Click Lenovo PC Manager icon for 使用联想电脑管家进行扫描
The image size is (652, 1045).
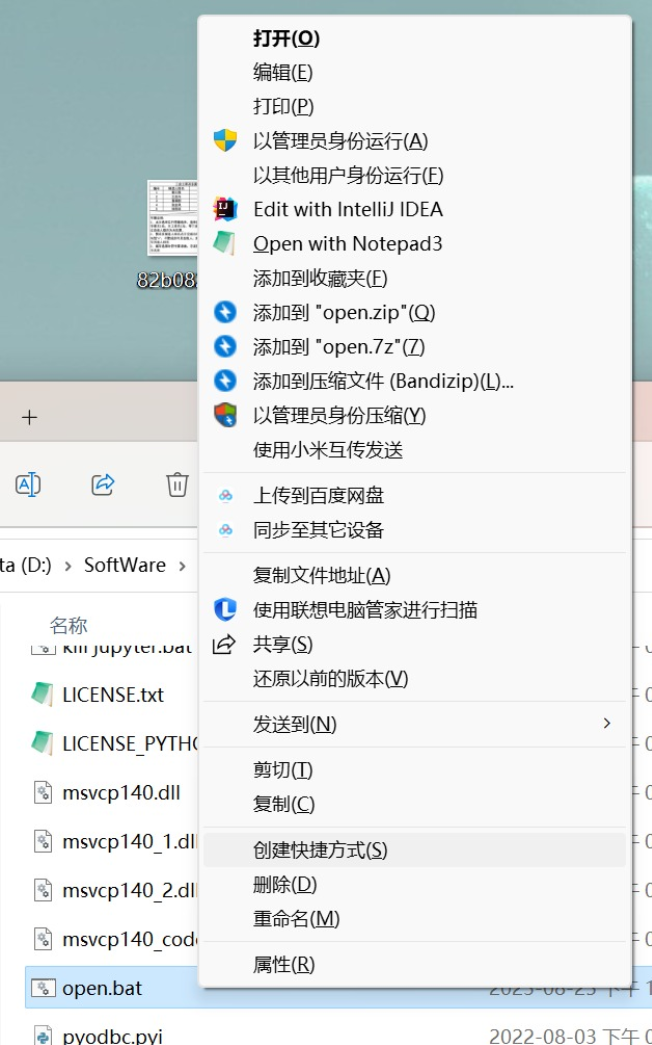coord(226,609)
